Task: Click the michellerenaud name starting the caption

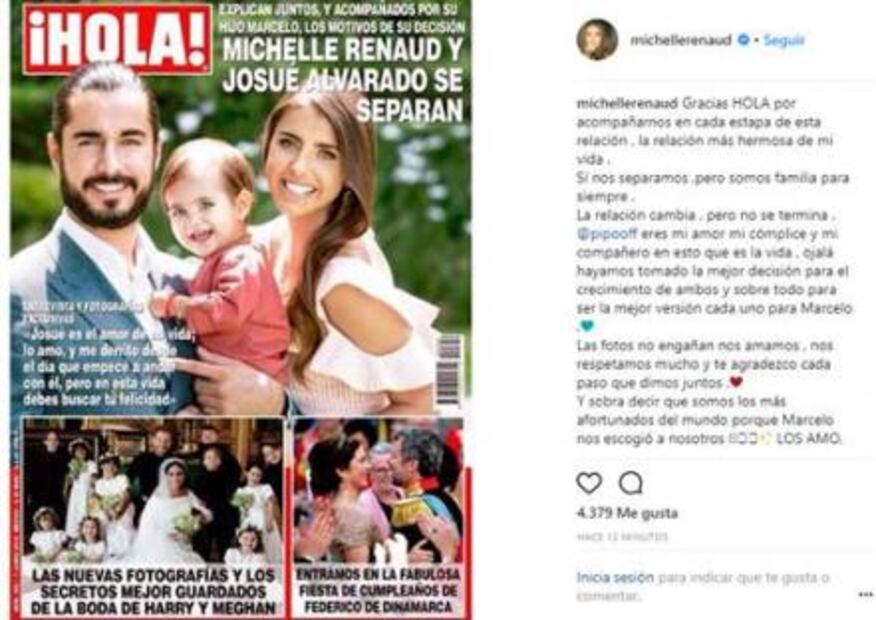Action: [x=627, y=103]
